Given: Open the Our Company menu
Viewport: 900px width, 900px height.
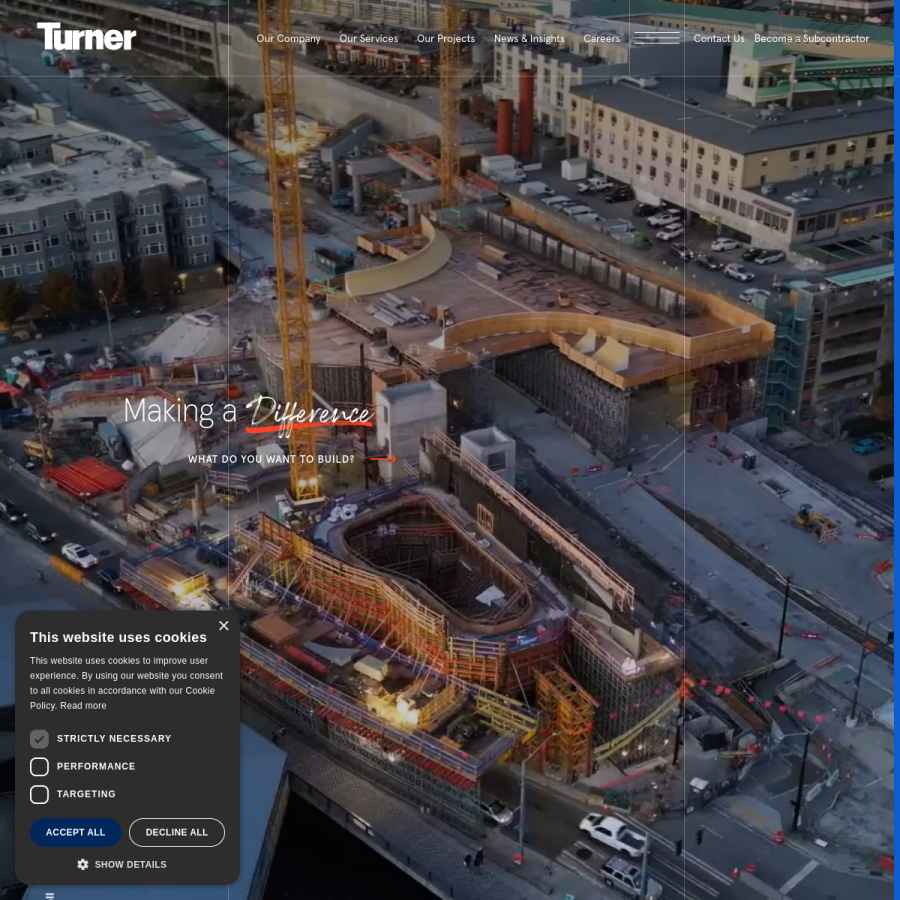Looking at the screenshot, I should pyautogui.click(x=288, y=38).
